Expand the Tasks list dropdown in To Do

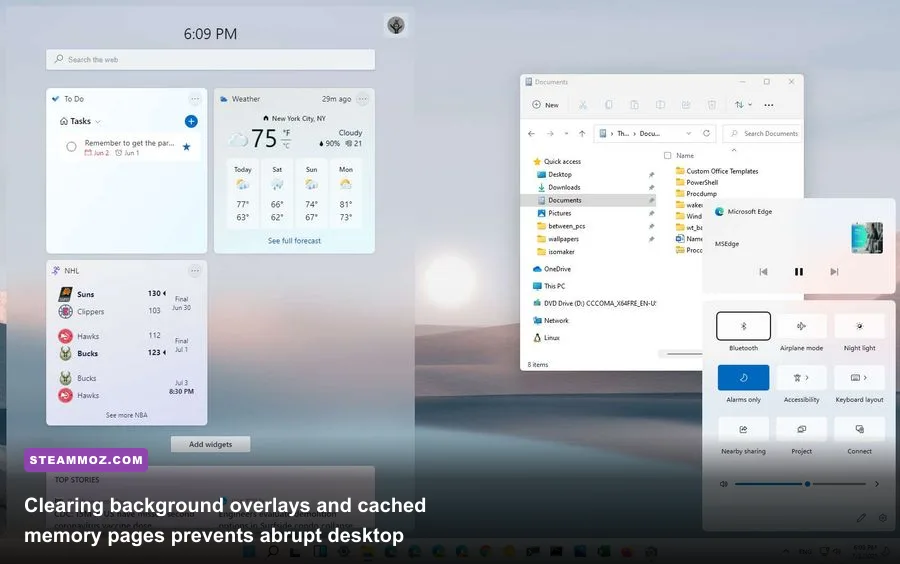coord(98,122)
